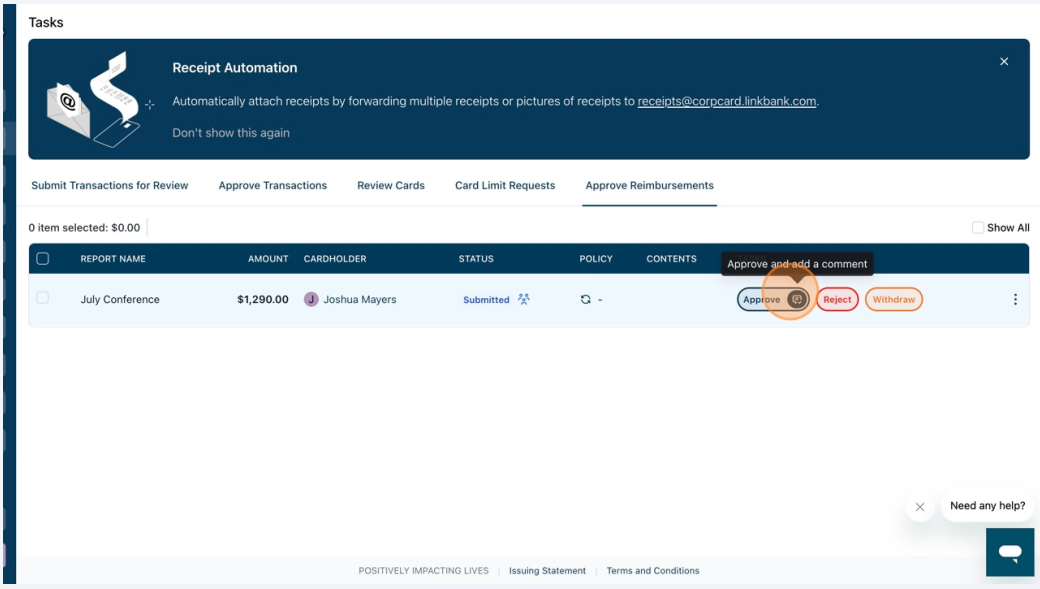Viewport: 1040px width, 589px height.
Task: Open the Approve Transactions tab
Action: click(273, 186)
